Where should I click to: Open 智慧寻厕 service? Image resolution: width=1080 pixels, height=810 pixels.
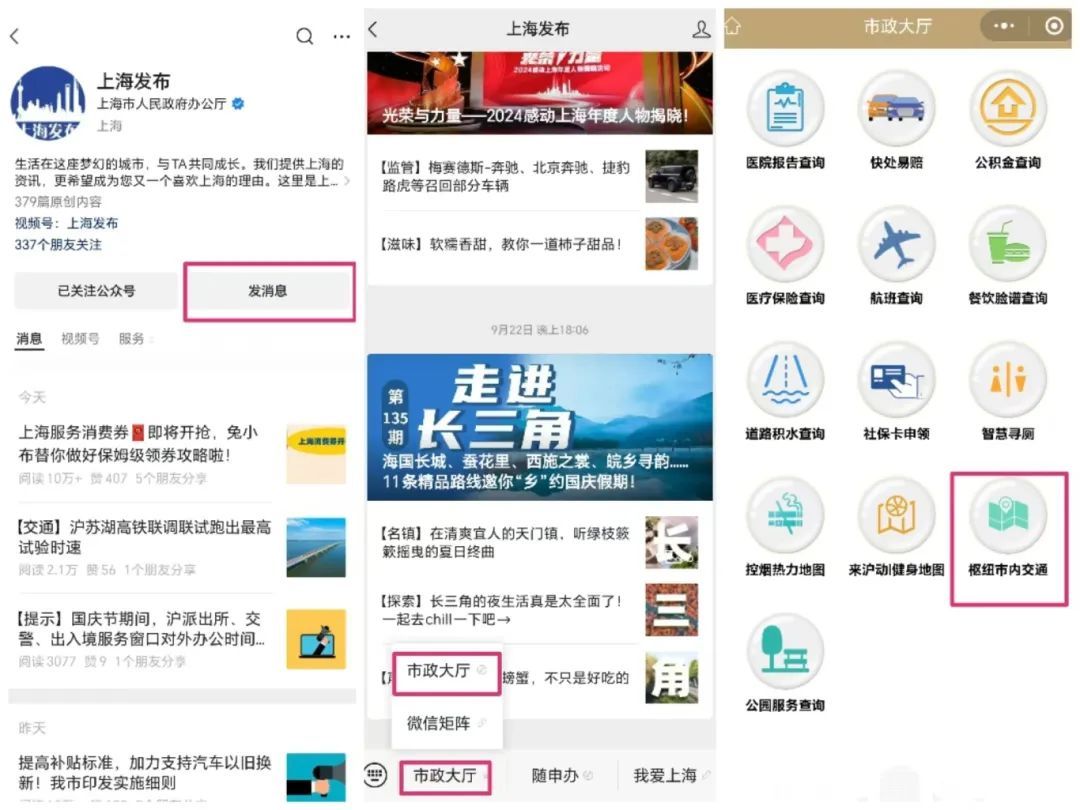1008,393
